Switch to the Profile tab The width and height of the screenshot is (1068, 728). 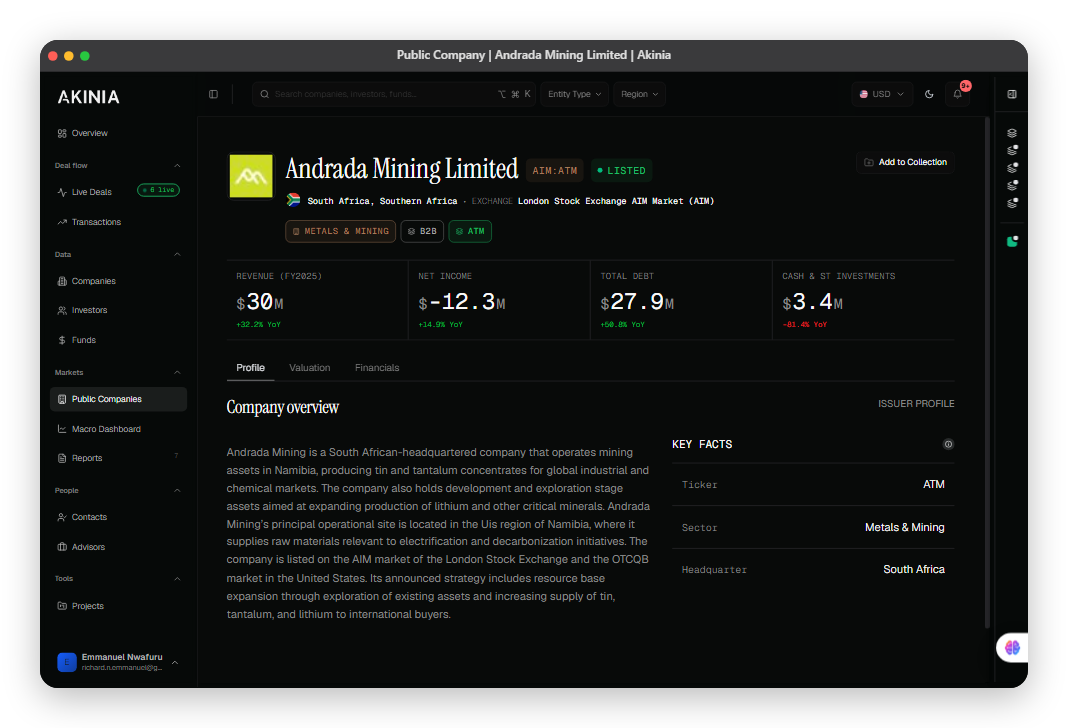pyautogui.click(x=250, y=368)
